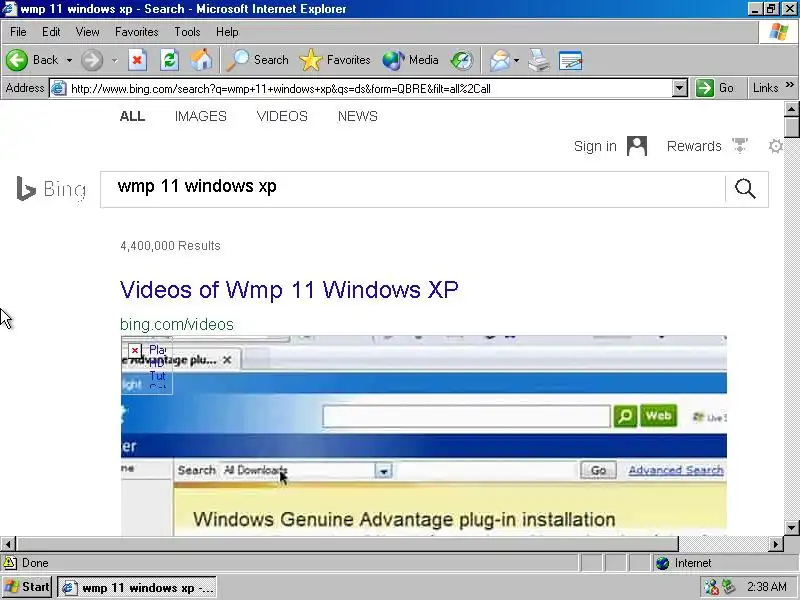This screenshot has height=600, width=800.
Task: Refresh the page with the green arrows icon
Action: pyautogui.click(x=169, y=60)
